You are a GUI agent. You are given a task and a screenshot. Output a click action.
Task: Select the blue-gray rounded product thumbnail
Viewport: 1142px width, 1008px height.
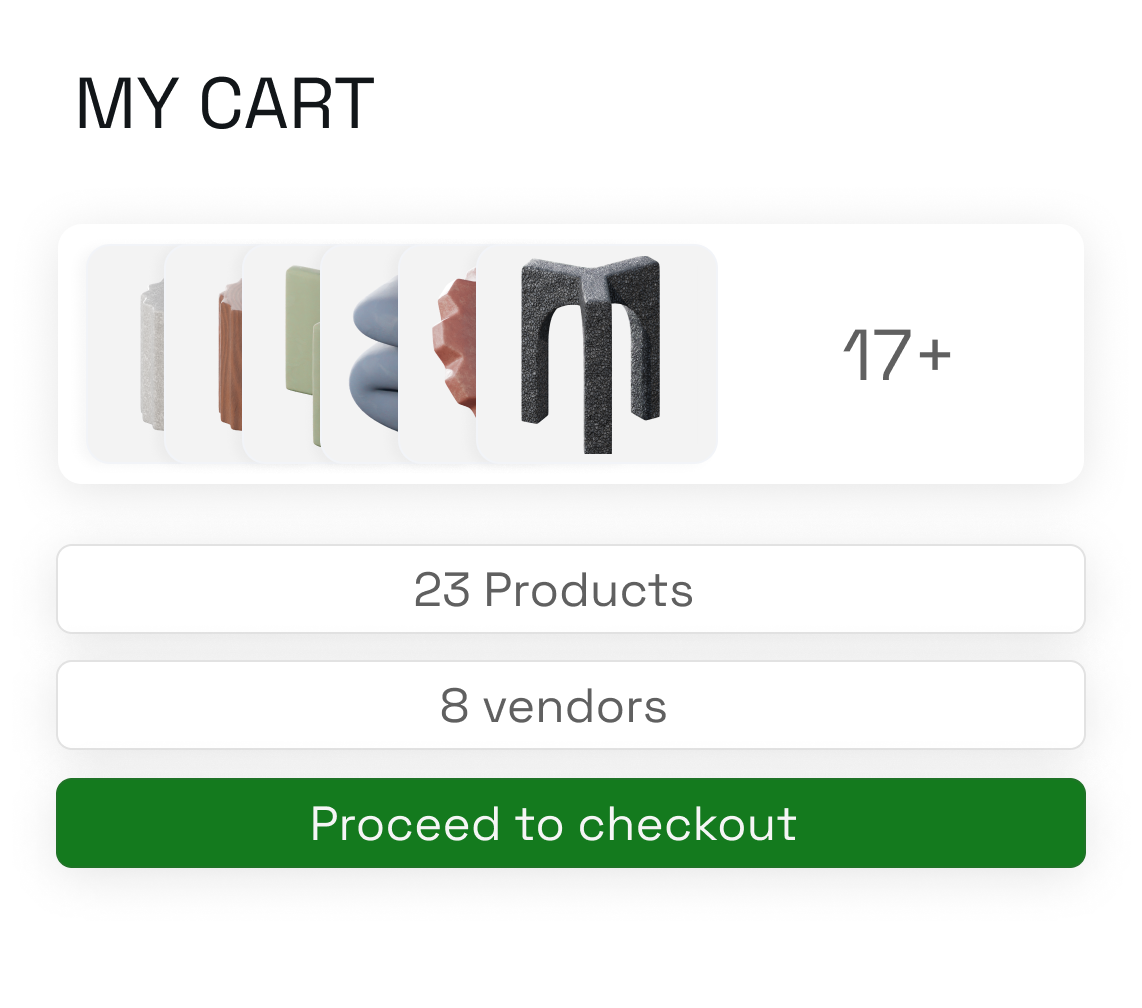(x=359, y=354)
